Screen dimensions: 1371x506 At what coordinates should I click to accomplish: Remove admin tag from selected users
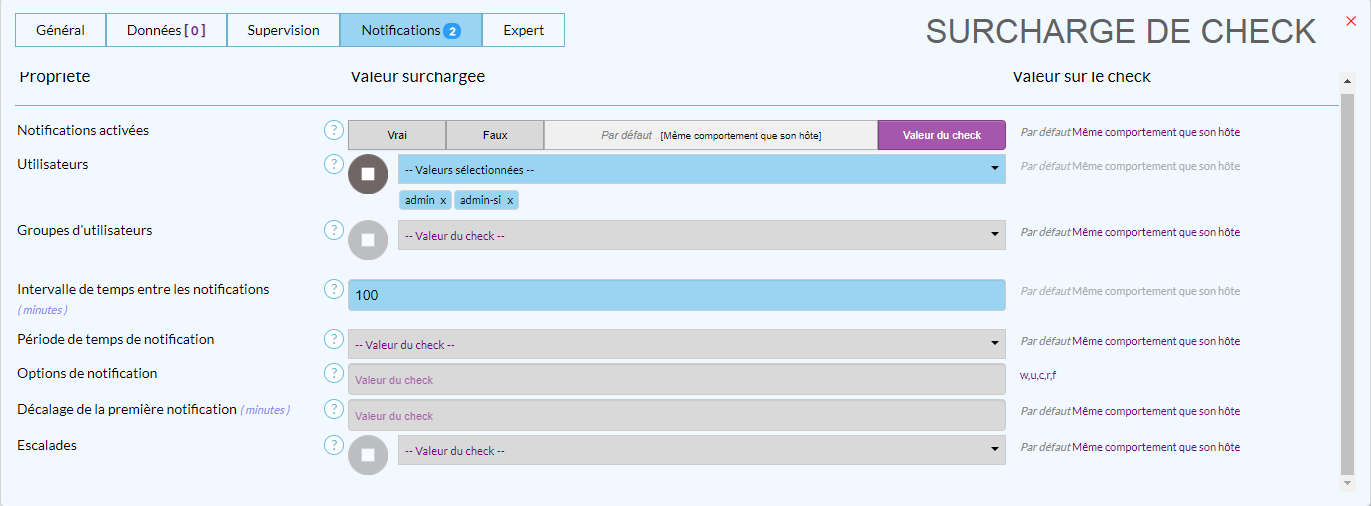point(443,201)
